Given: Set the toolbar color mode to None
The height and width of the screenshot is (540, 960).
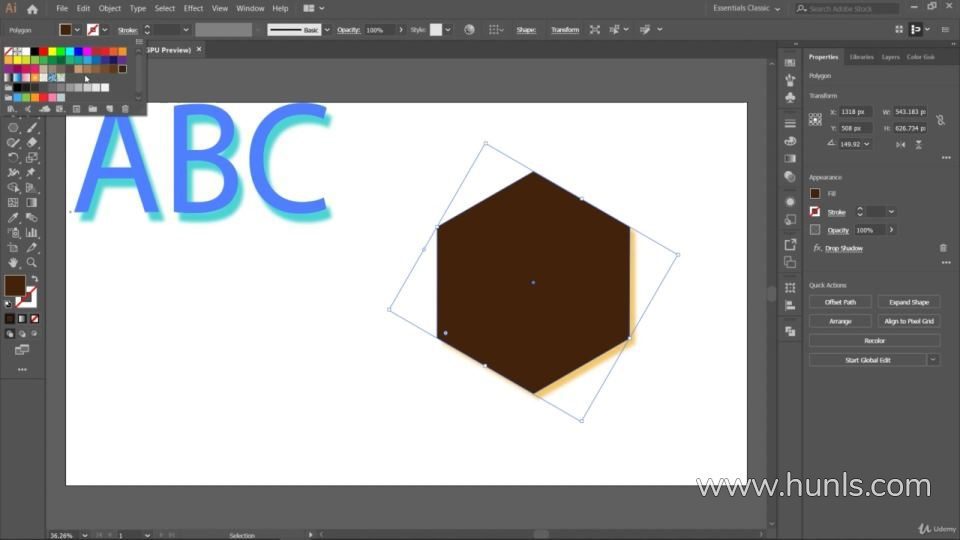Looking at the screenshot, I should tap(34, 319).
